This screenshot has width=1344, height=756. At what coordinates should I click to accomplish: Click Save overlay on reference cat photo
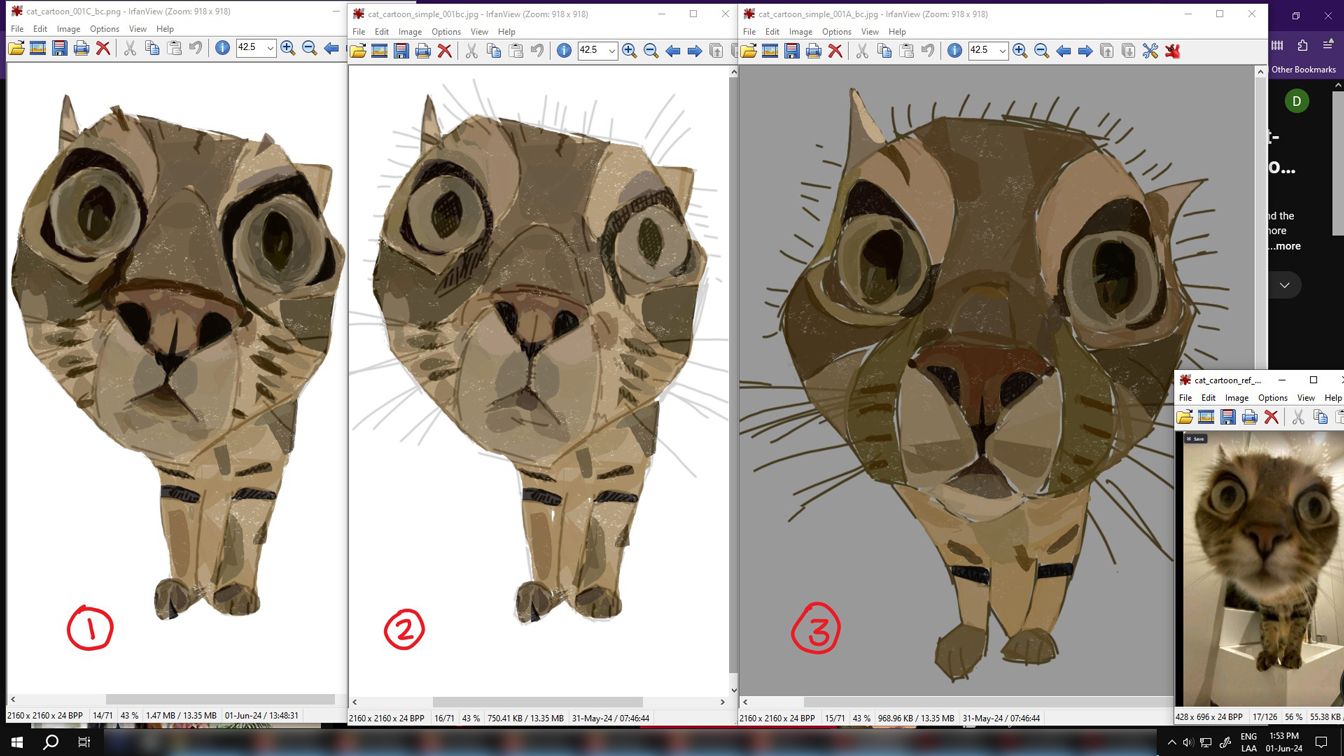click(1195, 439)
